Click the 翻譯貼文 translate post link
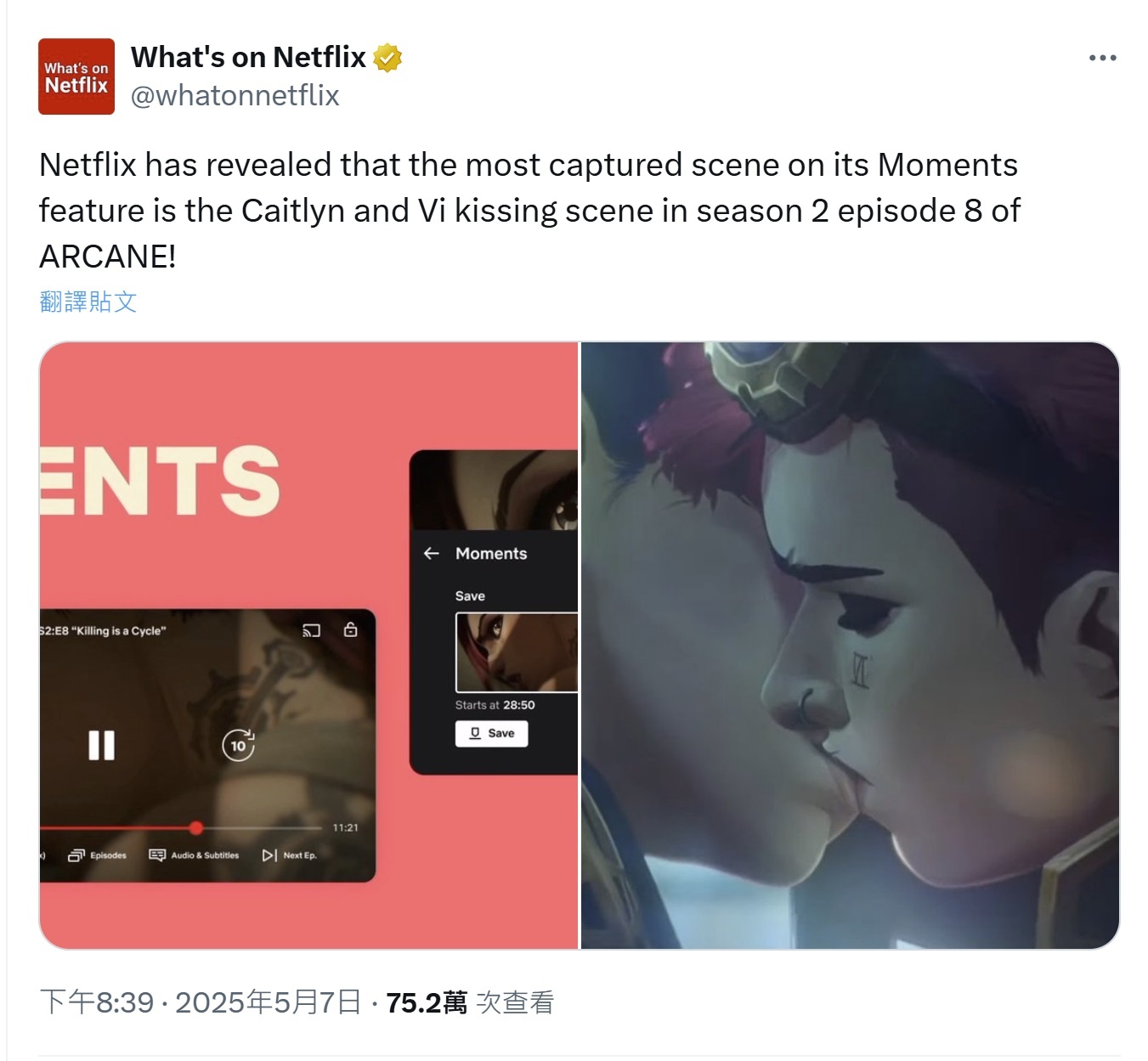 click(88, 302)
